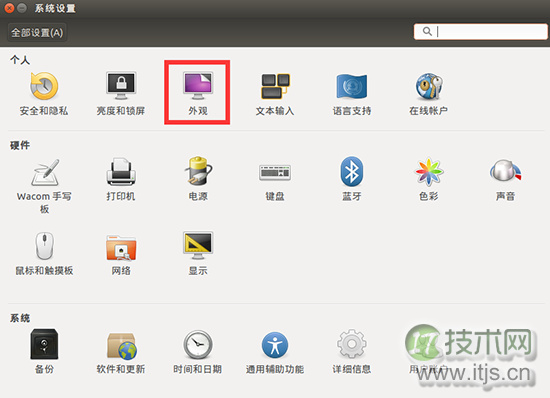
Task: Open Mouse & Touchpad (鼠标和触摸板) settings
Action: [x=44, y=254]
